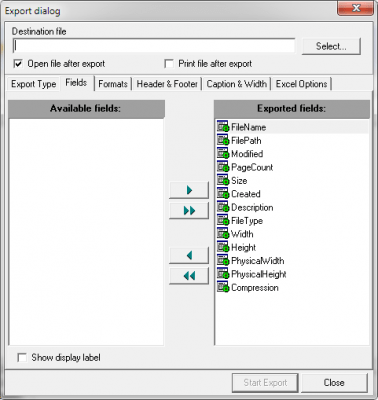
Task: Click into the Destination file input field
Action: [x=154, y=46]
